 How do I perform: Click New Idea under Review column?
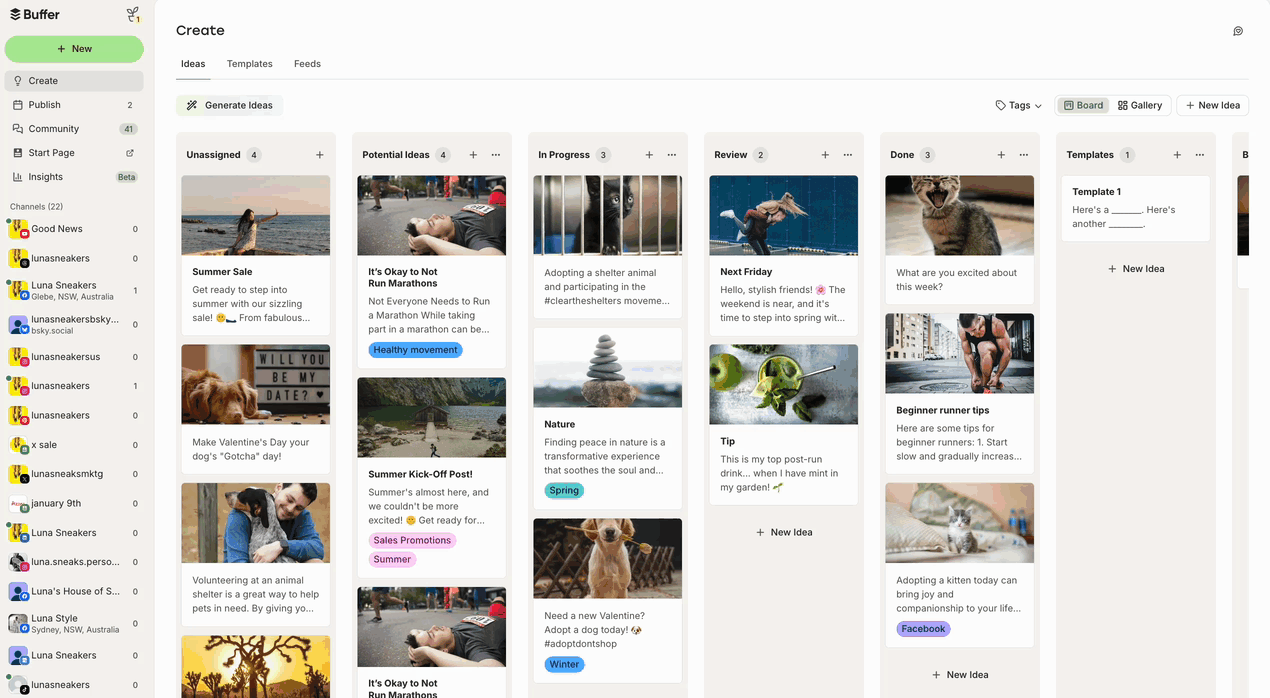click(784, 533)
